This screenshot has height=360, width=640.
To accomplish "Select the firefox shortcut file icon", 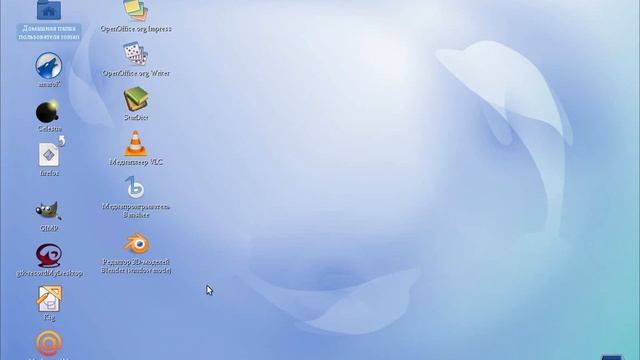I will (49, 154).
